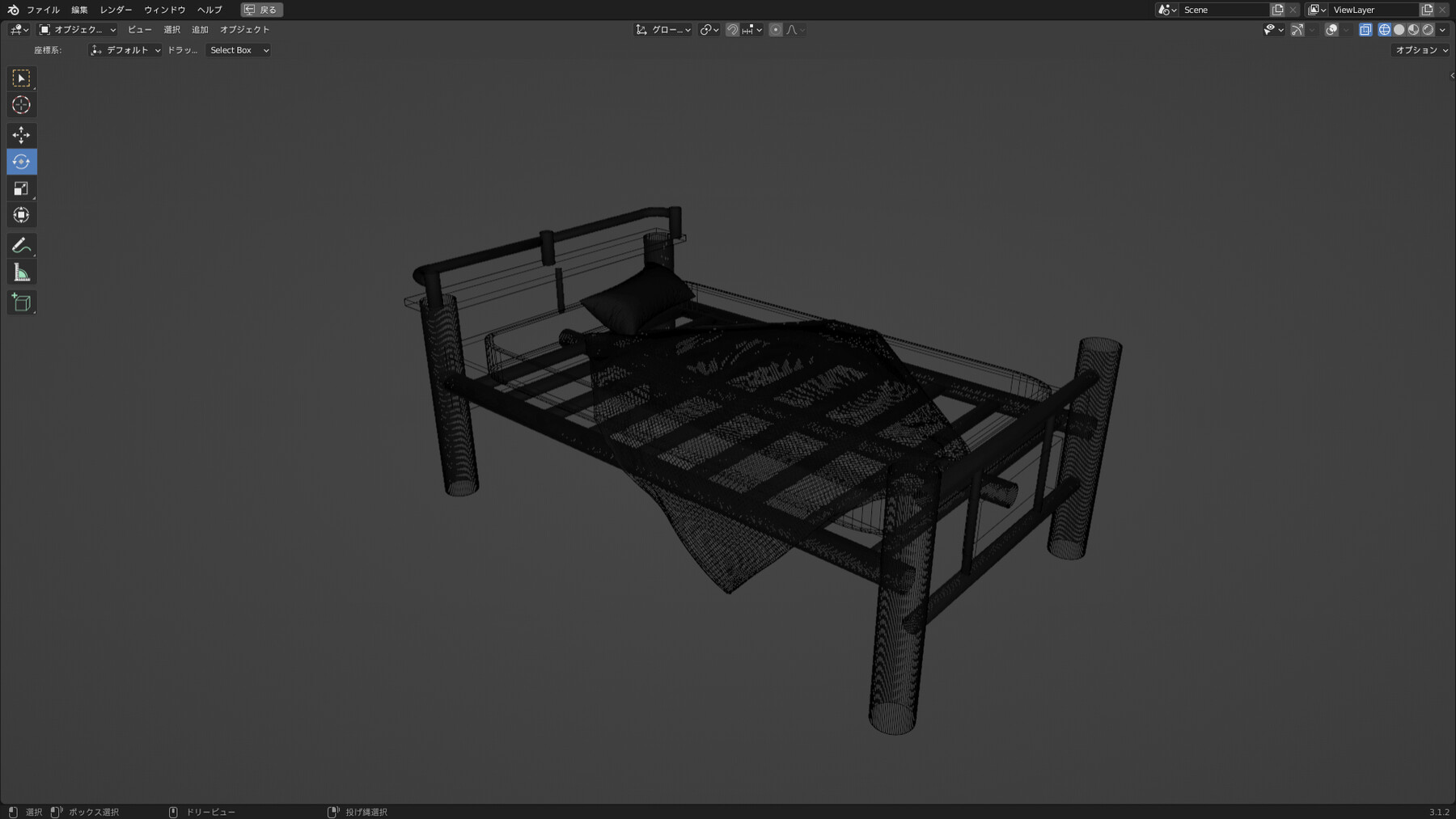1456x819 pixels.
Task: Open the Select Box mode dropdown
Action: tap(238, 49)
